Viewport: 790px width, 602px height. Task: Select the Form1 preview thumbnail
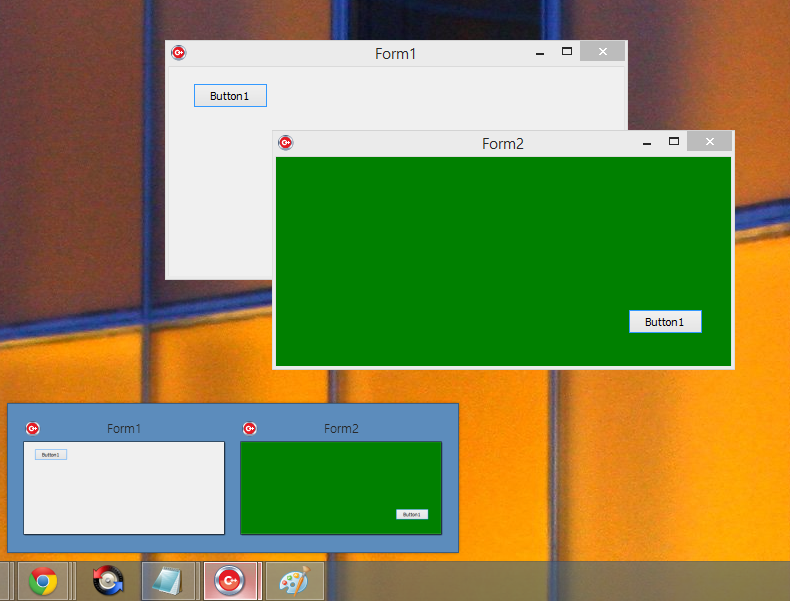point(124,488)
